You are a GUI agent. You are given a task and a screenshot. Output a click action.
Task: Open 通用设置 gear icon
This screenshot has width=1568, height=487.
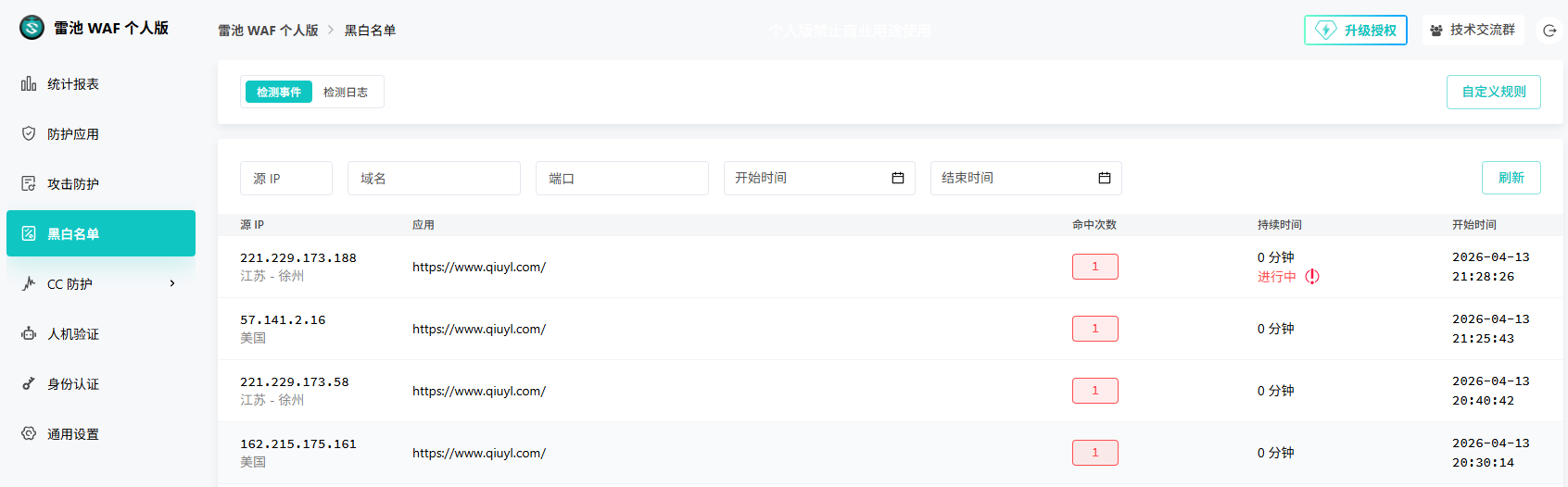pyautogui.click(x=29, y=434)
